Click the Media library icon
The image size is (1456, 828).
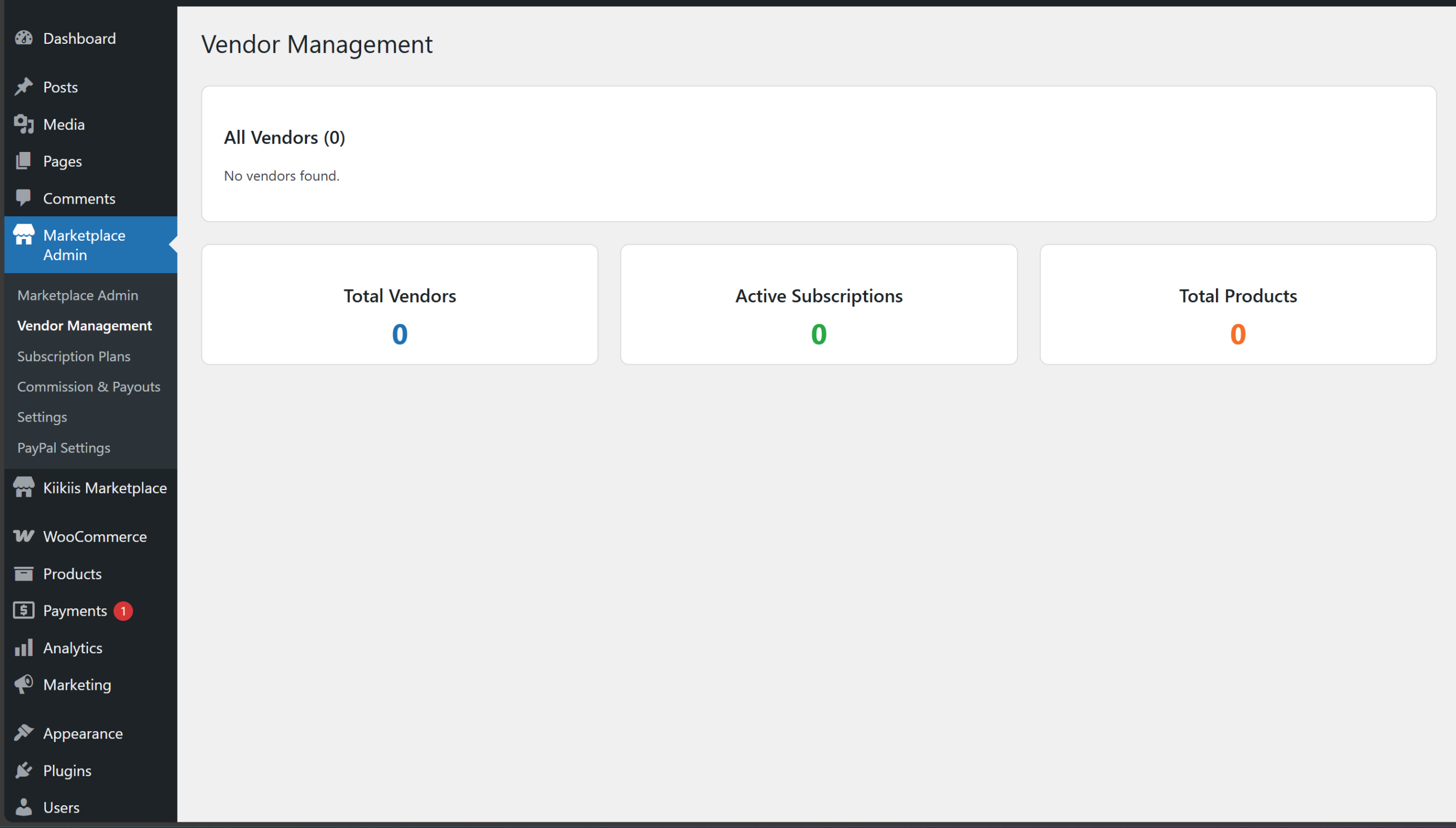24,124
